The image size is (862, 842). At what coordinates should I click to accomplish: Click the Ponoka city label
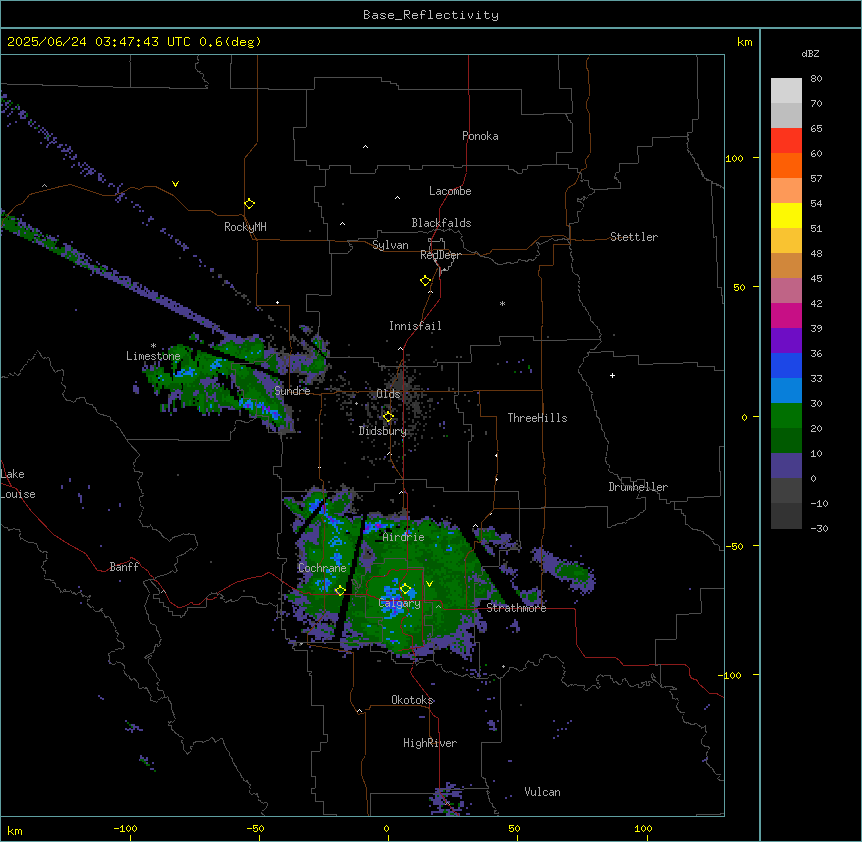pos(480,136)
